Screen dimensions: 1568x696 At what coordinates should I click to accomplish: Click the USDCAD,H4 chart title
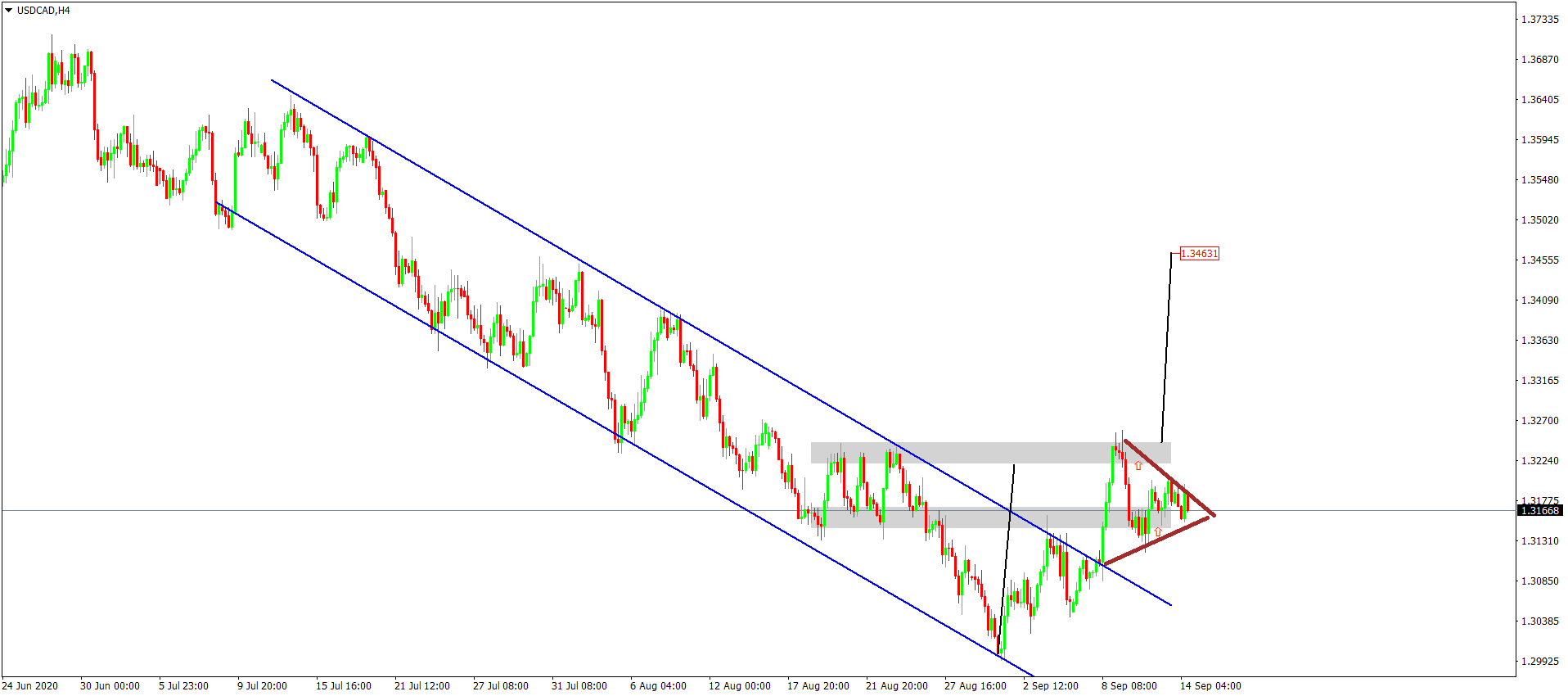pyautogui.click(x=43, y=11)
